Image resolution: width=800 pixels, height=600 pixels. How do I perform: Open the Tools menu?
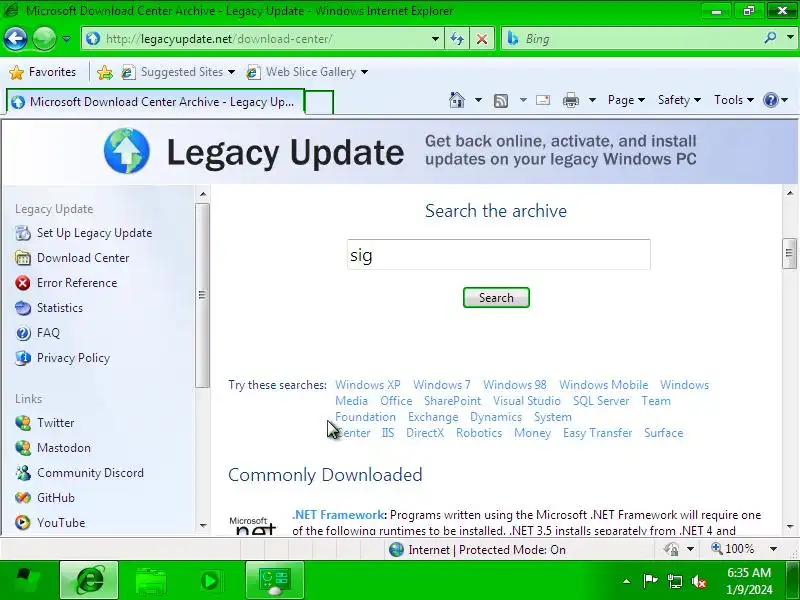coord(734,100)
